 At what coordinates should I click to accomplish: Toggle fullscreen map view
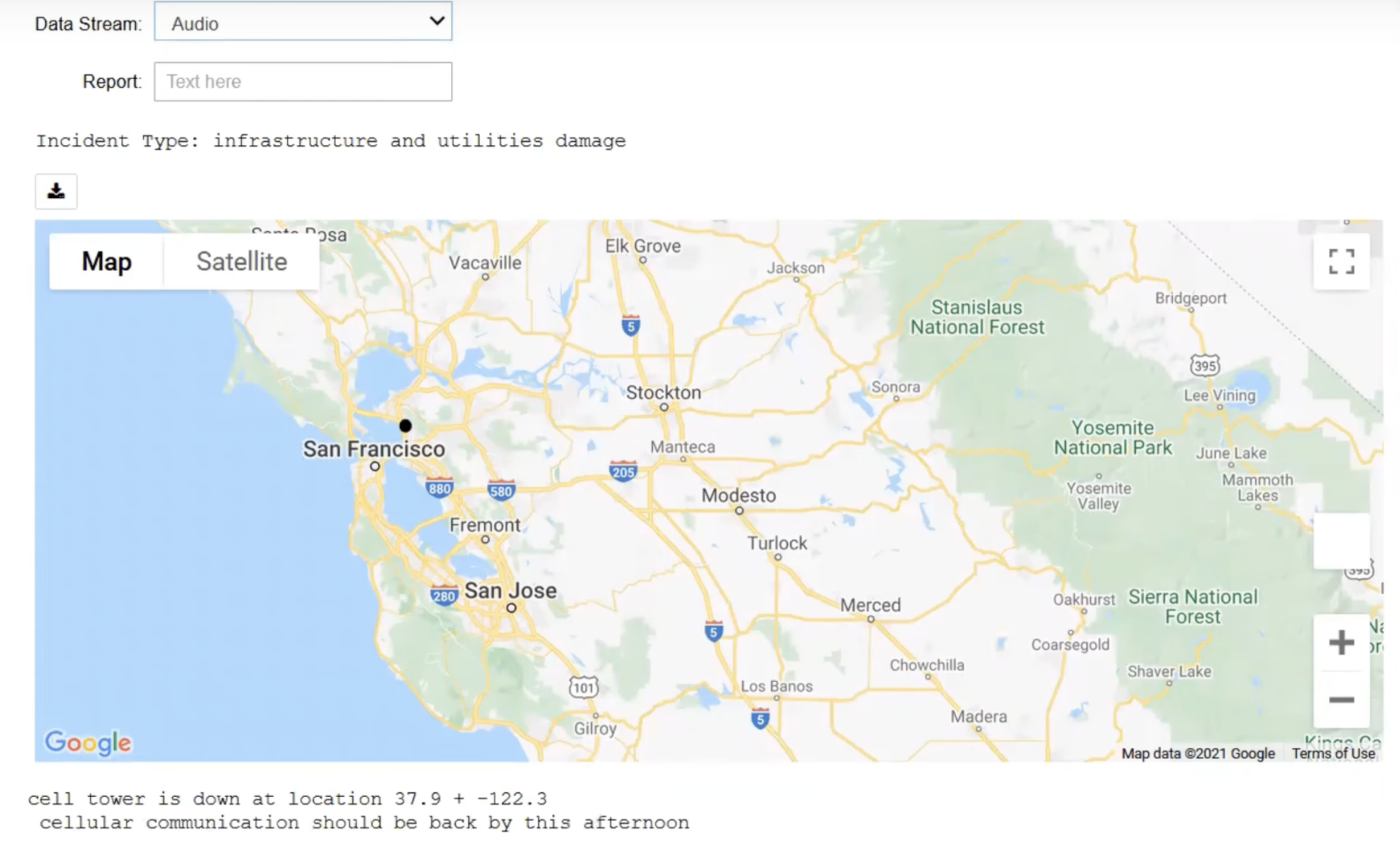click(1341, 261)
